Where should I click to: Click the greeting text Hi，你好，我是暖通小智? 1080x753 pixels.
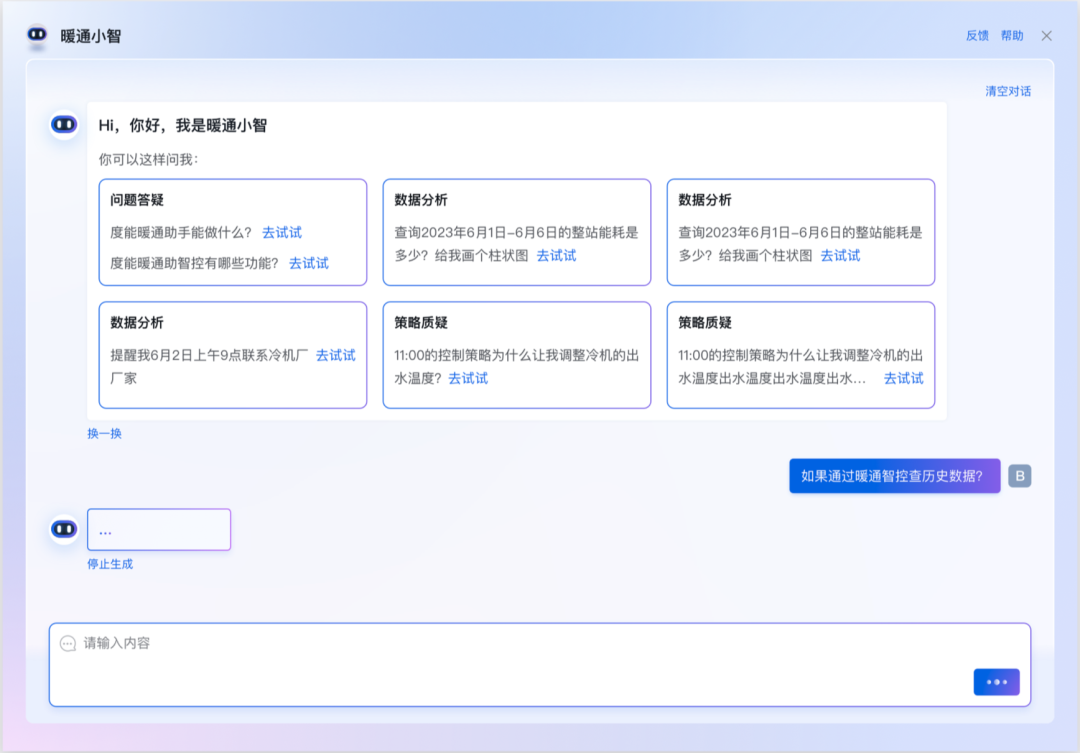point(183,125)
